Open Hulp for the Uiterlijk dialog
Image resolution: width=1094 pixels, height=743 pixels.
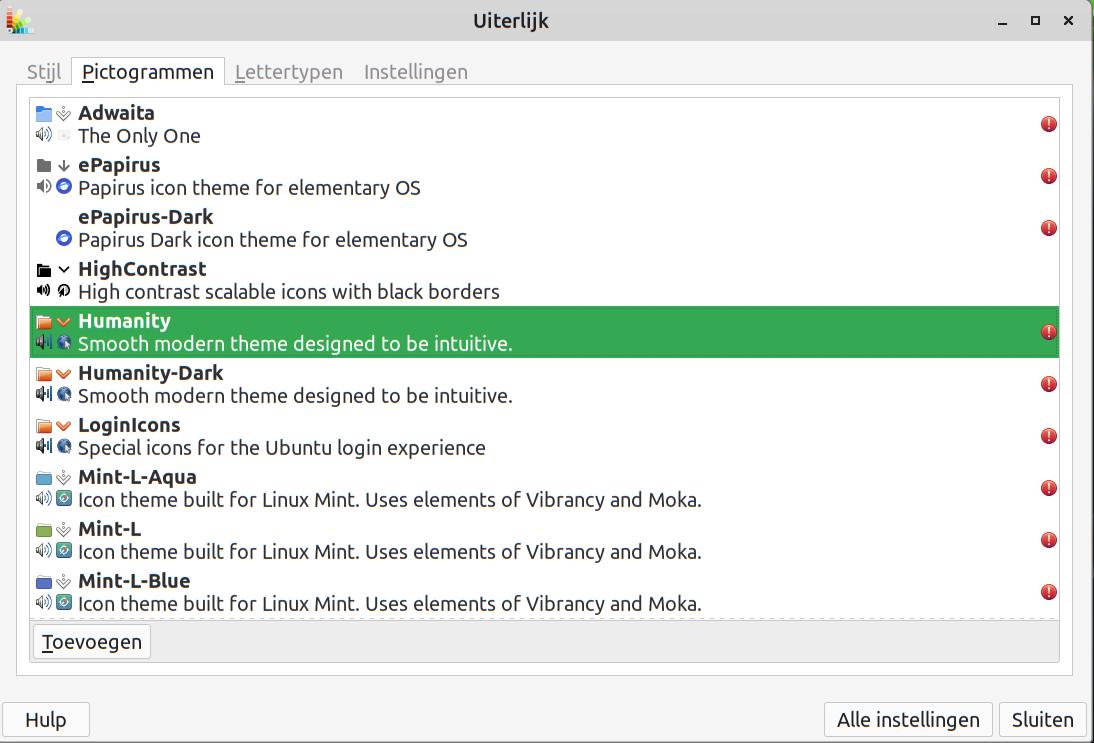(x=46, y=719)
